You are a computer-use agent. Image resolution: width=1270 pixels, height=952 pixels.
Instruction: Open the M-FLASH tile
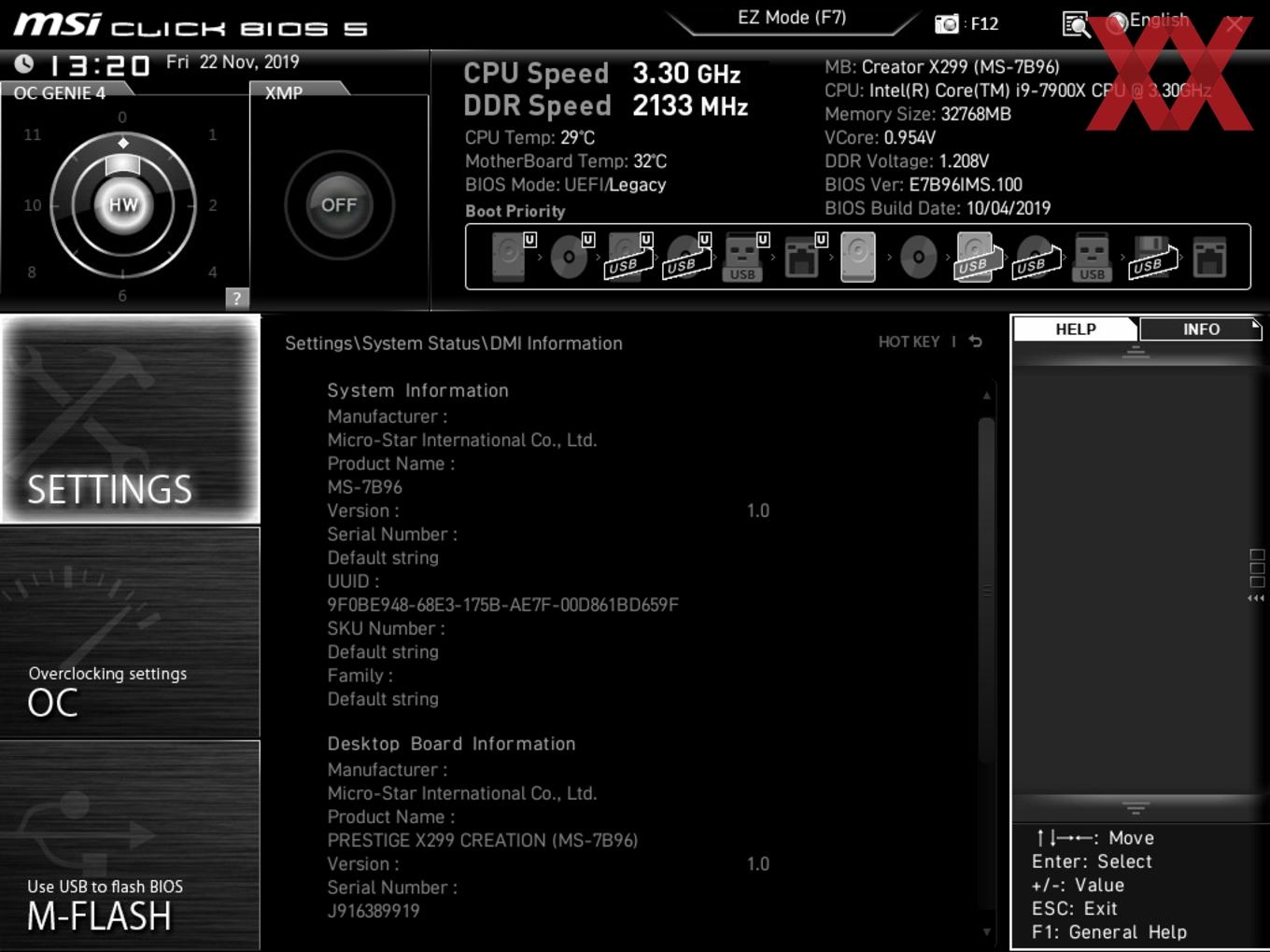click(131, 846)
